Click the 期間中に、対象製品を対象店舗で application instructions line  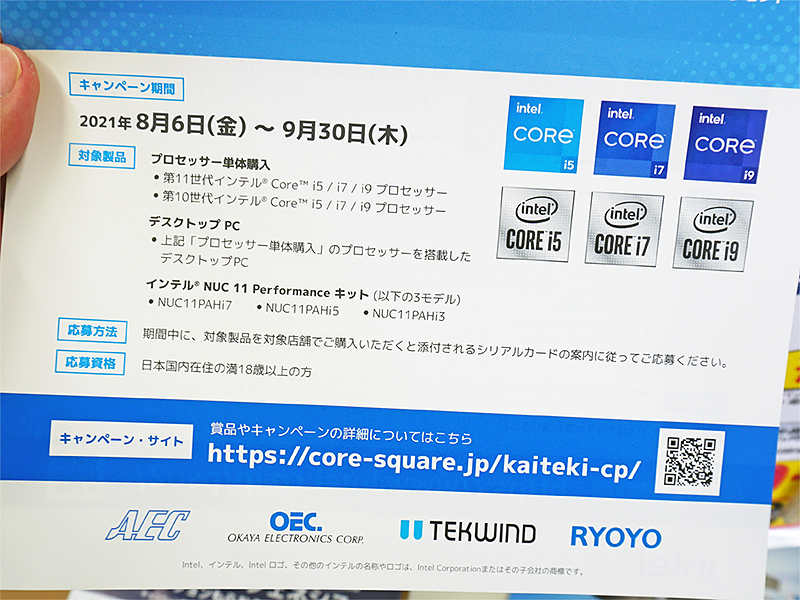(435, 348)
